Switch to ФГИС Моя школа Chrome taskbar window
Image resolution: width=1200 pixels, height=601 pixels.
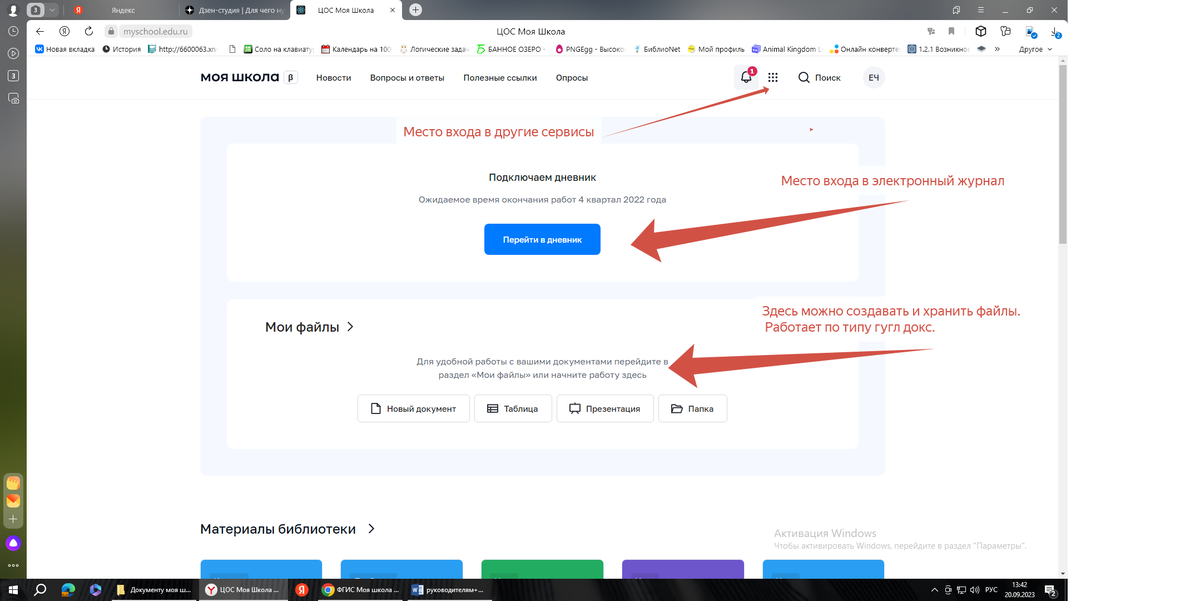coord(359,590)
